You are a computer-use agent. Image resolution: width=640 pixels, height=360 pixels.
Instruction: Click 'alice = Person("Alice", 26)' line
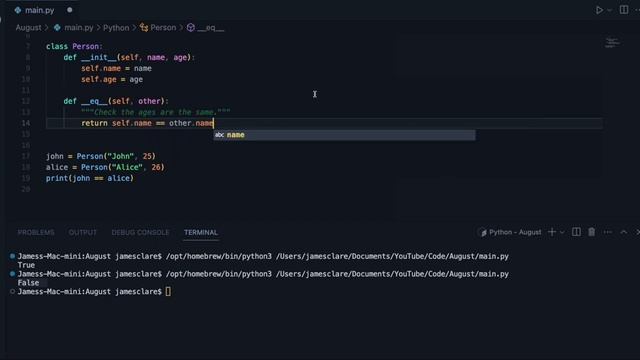click(105, 167)
